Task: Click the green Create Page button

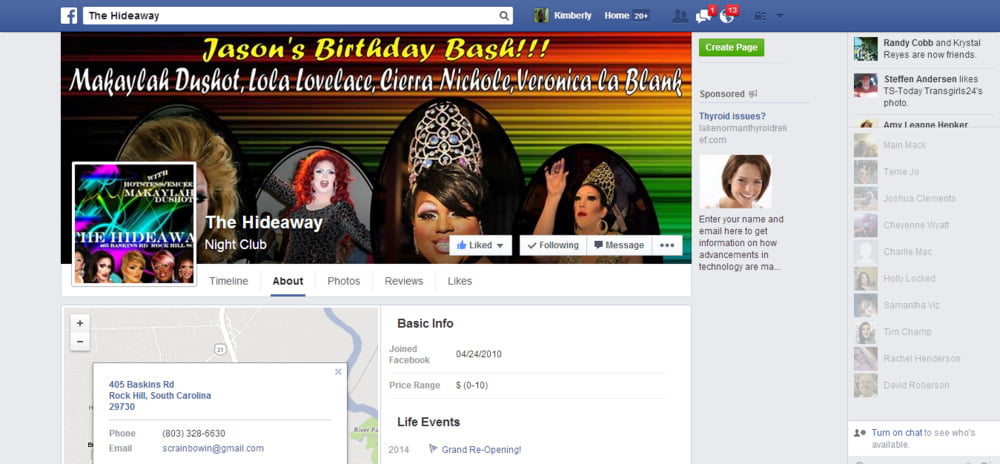Action: (731, 47)
